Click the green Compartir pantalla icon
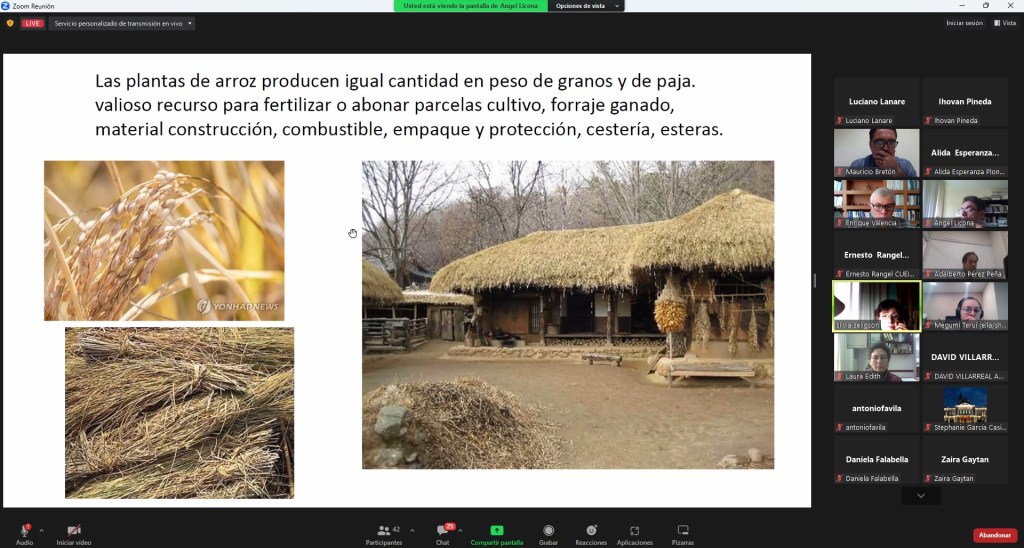Image resolution: width=1024 pixels, height=548 pixels. [x=497, y=530]
